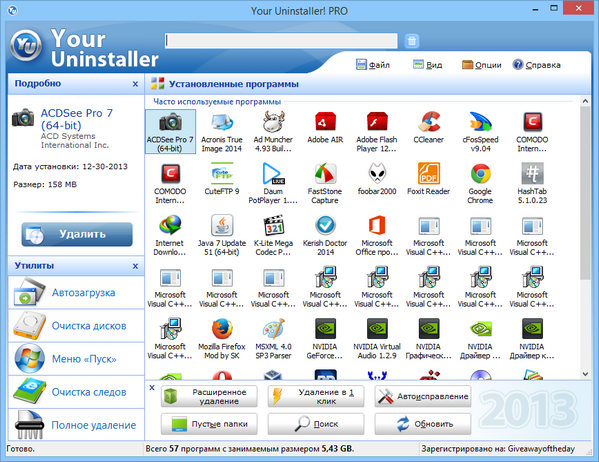Screen dimensions: 599x462
Task: Select cFosSpeed v9.04 icon
Action: pos(481,131)
